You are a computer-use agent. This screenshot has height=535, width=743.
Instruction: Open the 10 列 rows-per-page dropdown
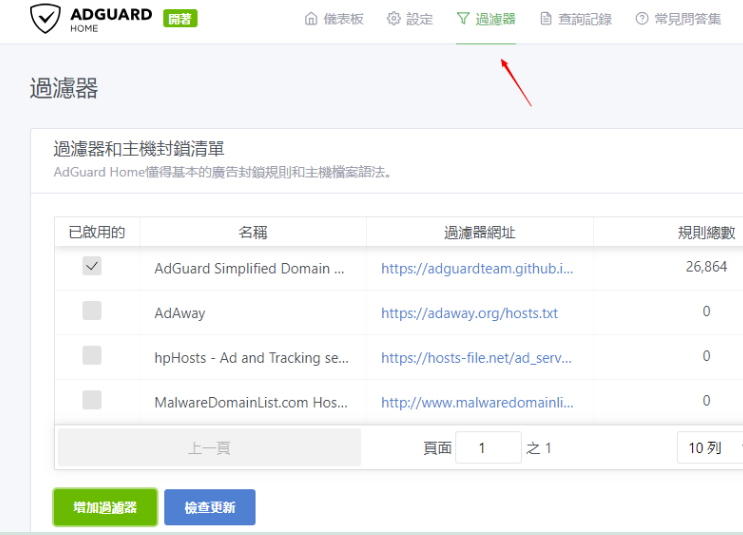pos(710,448)
